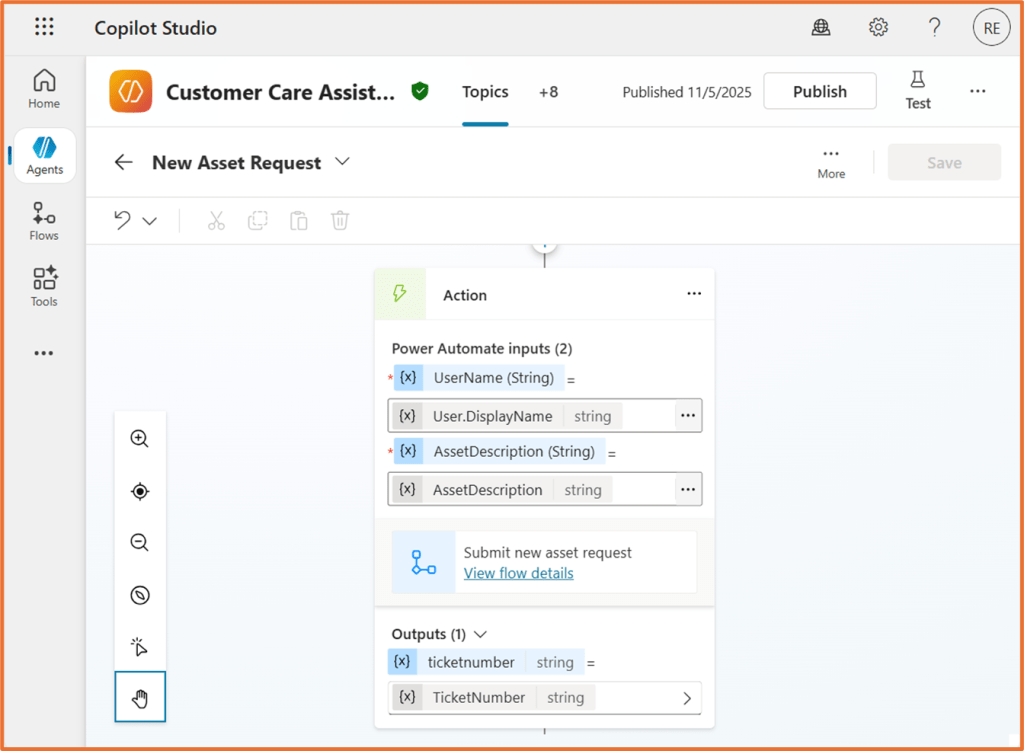Screen dimensions: 1024x751
Task: Open the New Asset Request topic dropdown
Action: pos(342,161)
